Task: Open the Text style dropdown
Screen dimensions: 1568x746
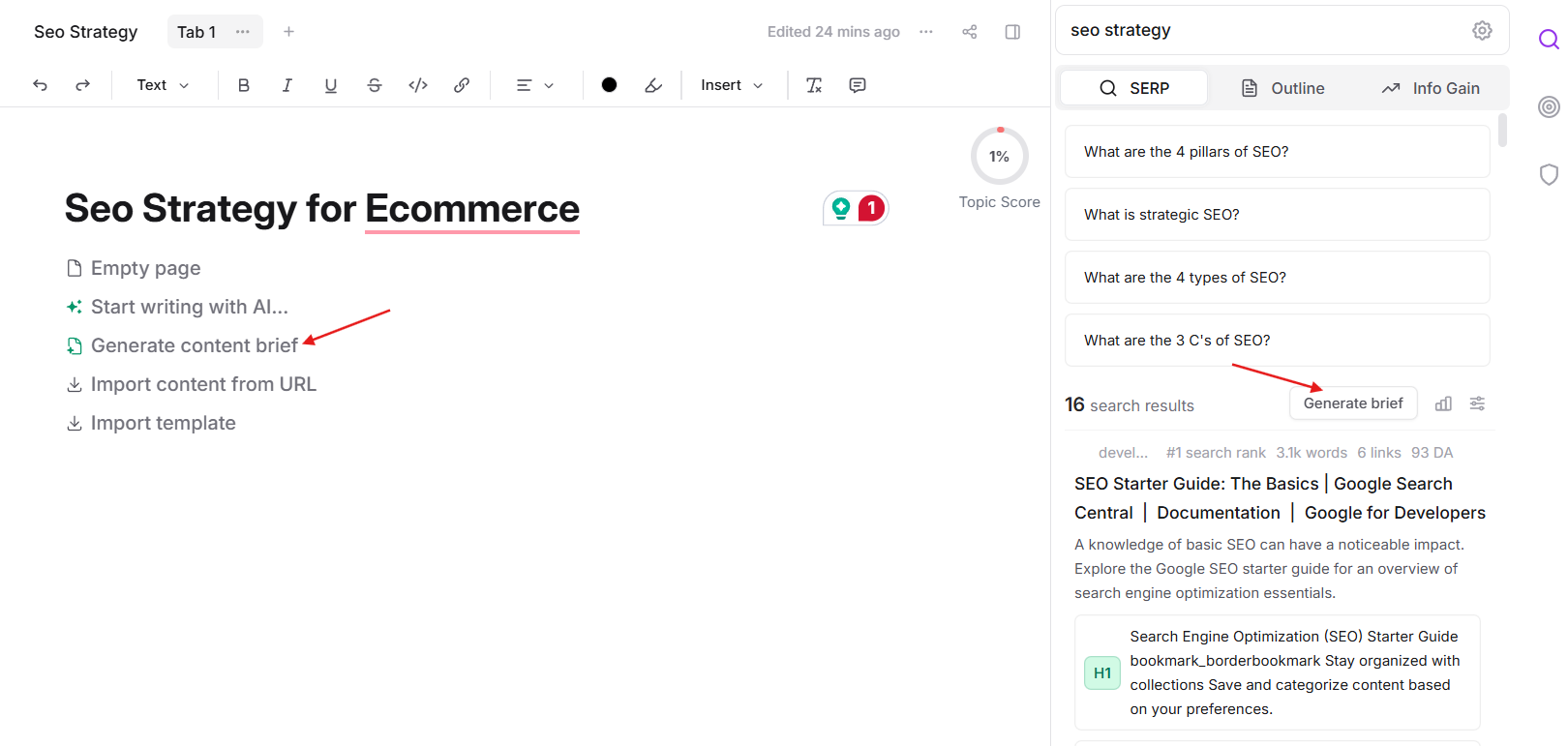Action: click(163, 85)
